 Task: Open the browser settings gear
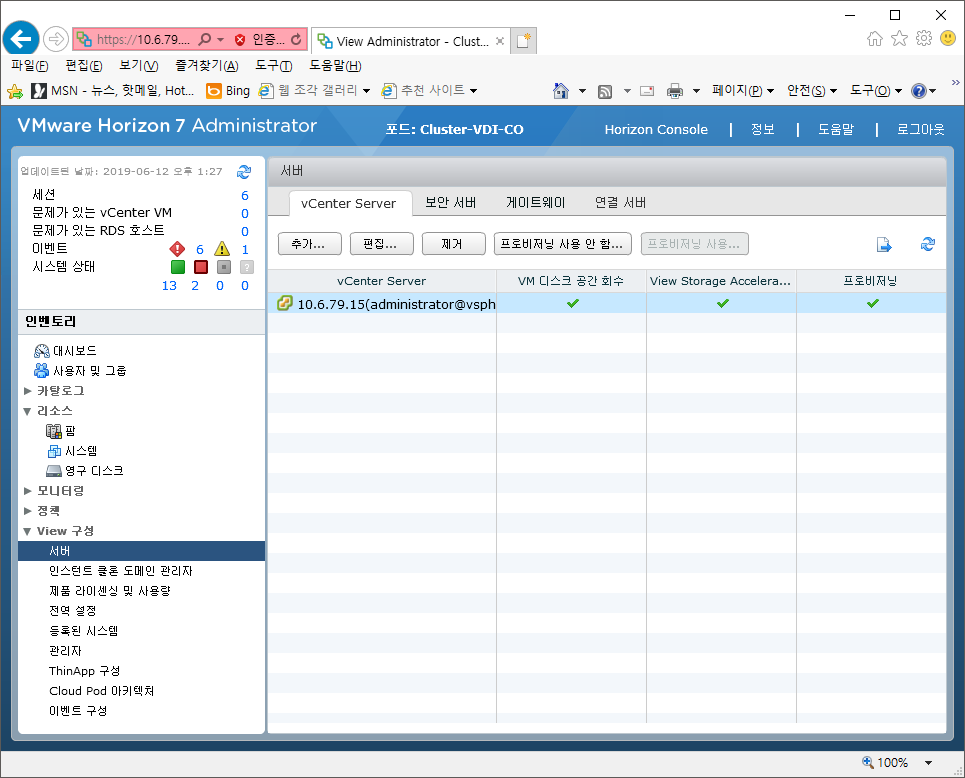coord(924,39)
